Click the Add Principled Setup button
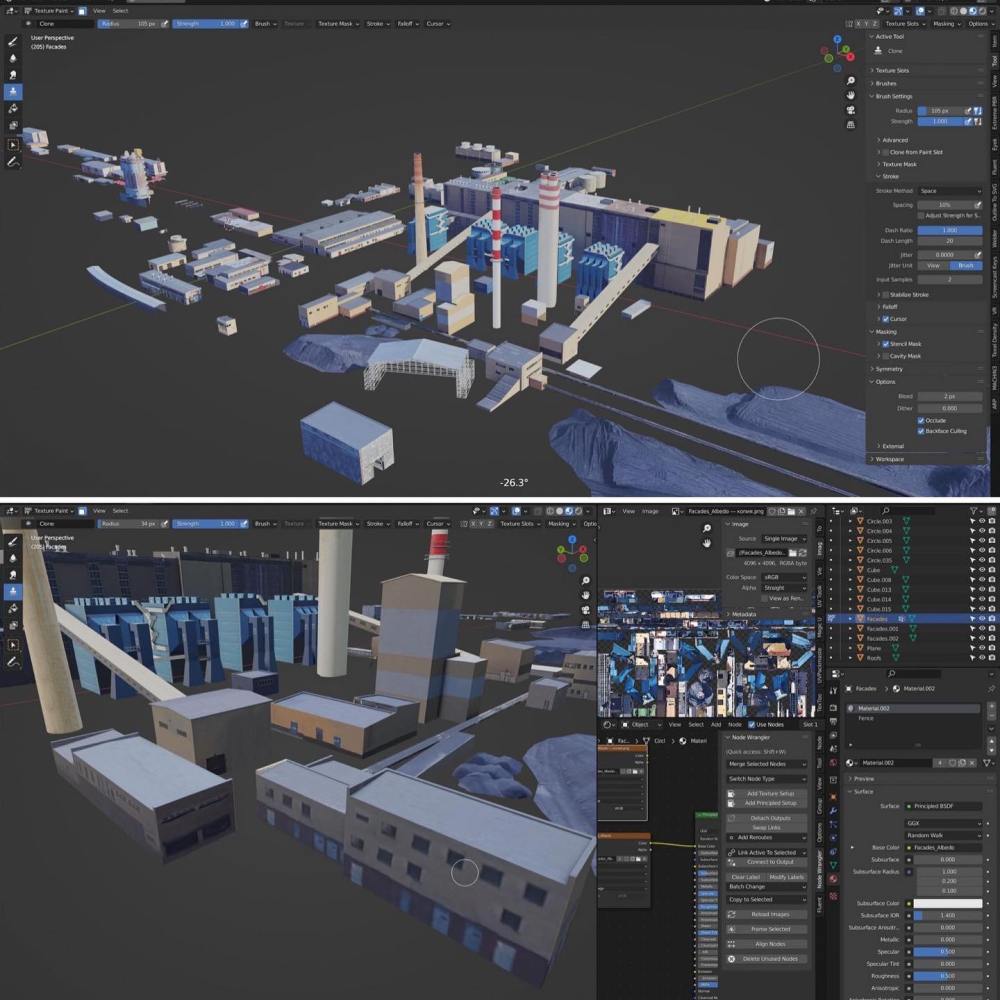The height and width of the screenshot is (1000, 1000). tap(767, 804)
